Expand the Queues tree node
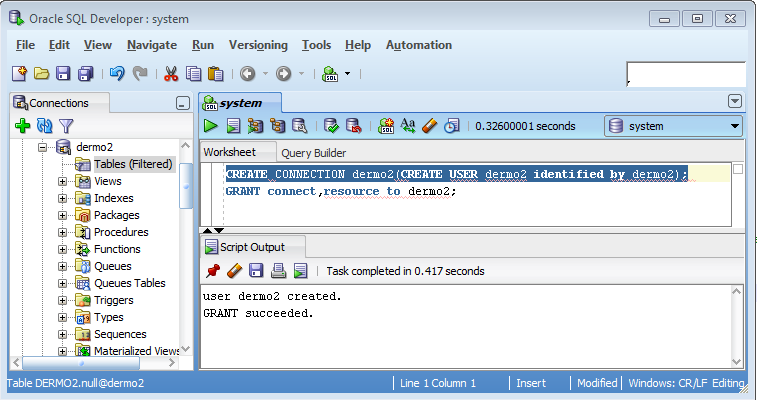 click(x=62, y=266)
